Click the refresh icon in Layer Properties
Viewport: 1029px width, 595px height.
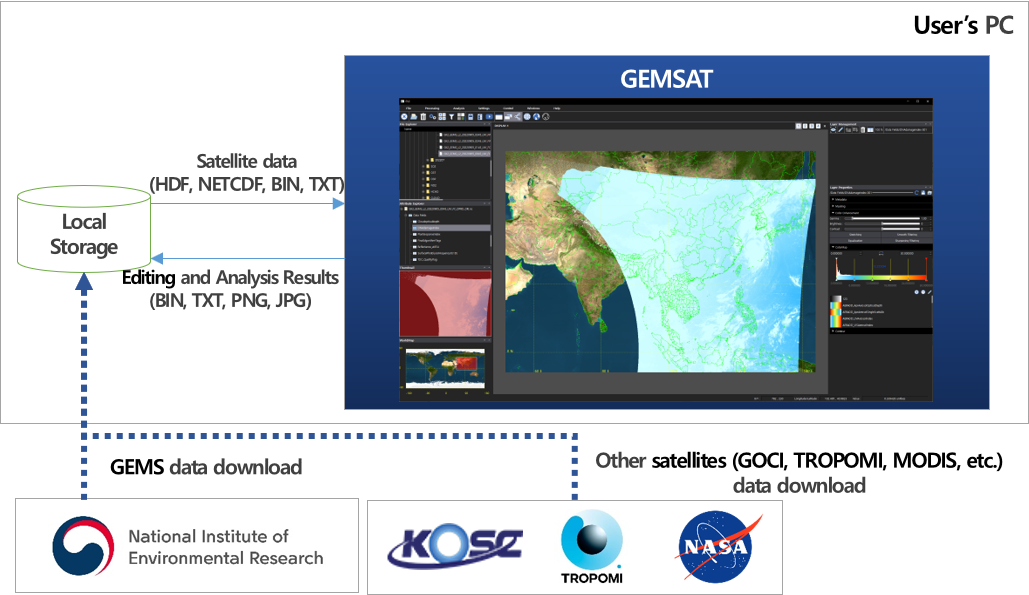(x=916, y=193)
